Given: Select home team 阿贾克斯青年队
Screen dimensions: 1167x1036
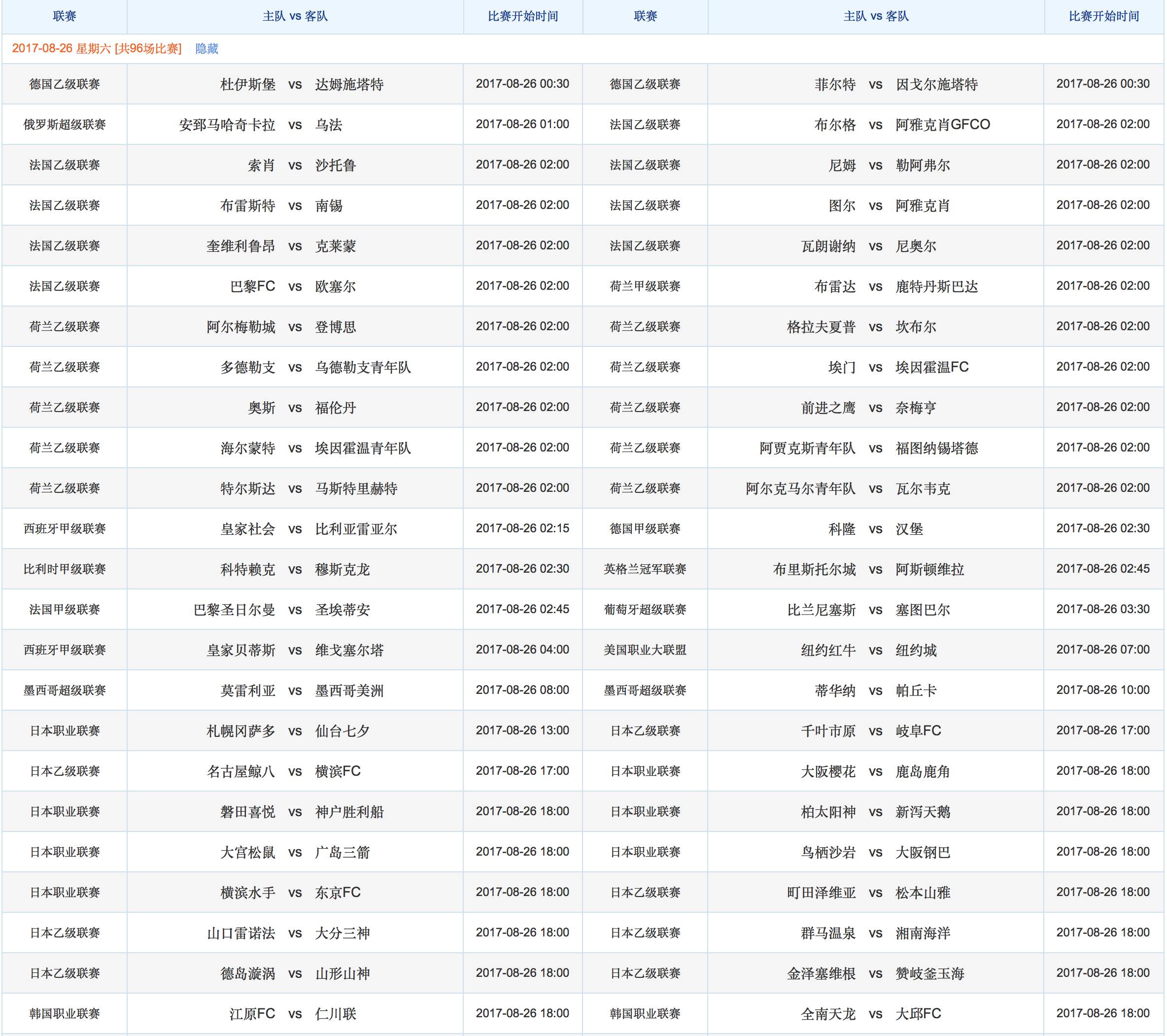Looking at the screenshot, I should coord(808,449).
